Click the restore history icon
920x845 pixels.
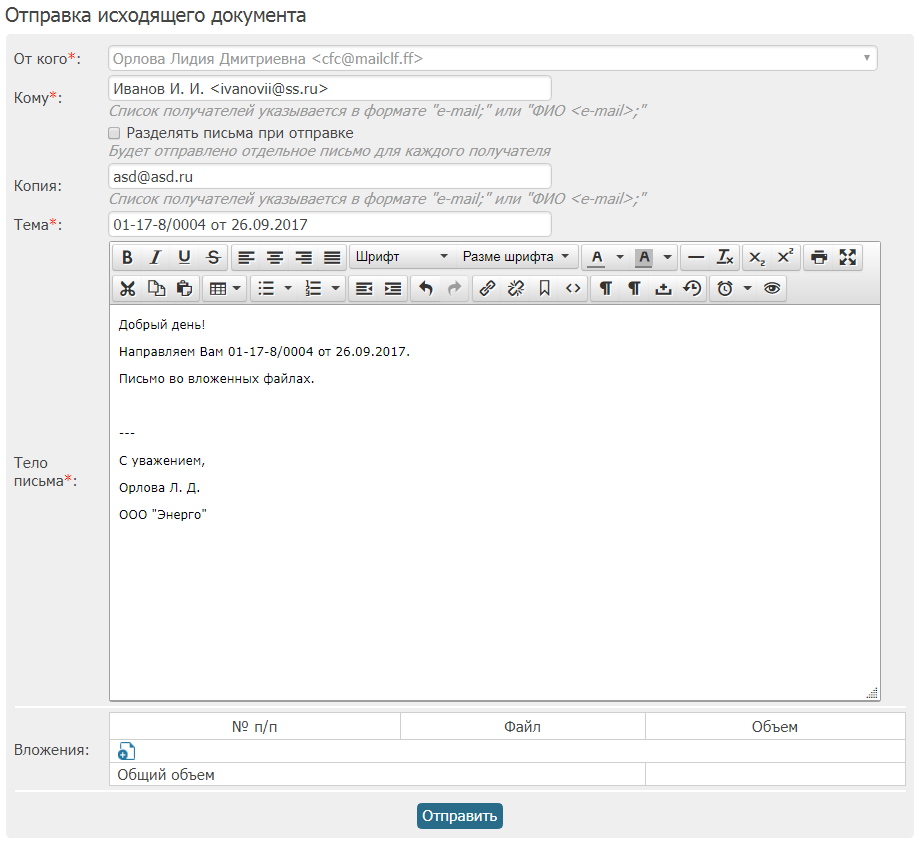pyautogui.click(x=692, y=288)
